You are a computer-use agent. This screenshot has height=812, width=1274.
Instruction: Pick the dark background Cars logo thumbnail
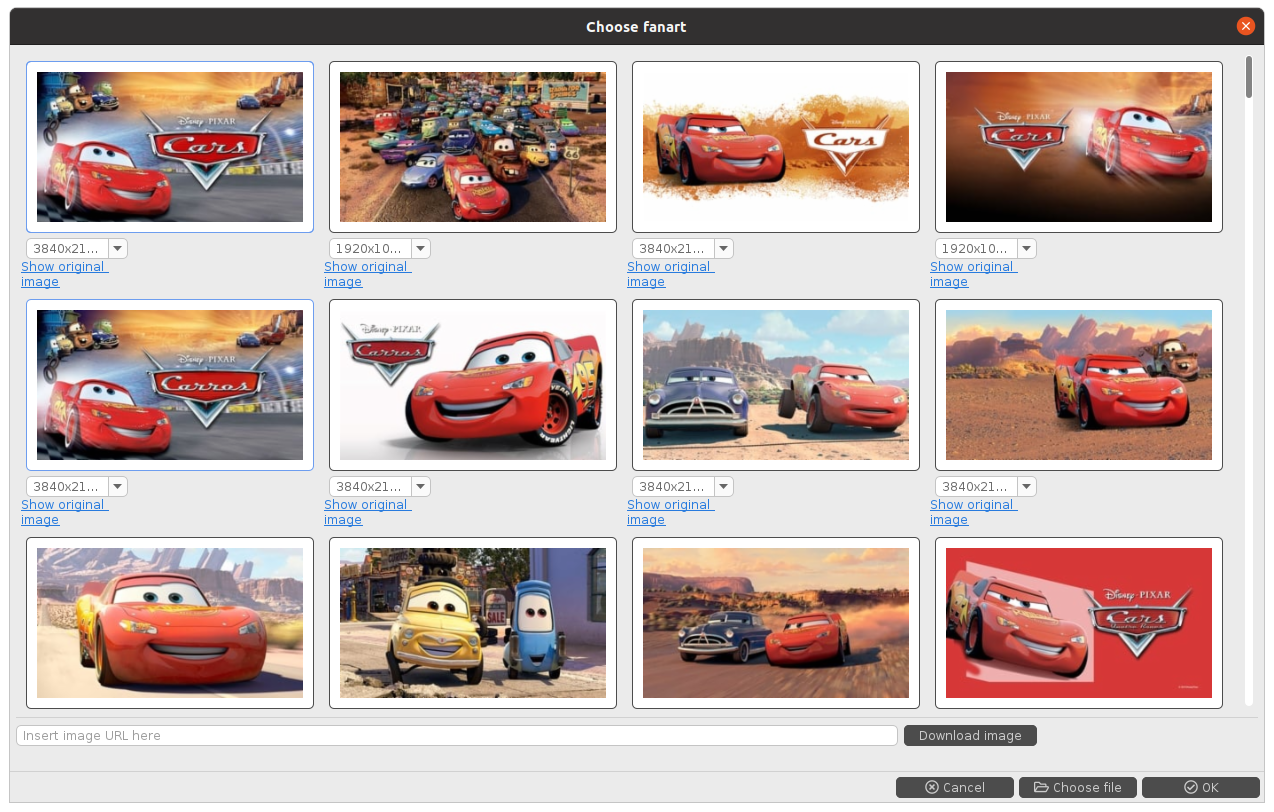click(1078, 147)
